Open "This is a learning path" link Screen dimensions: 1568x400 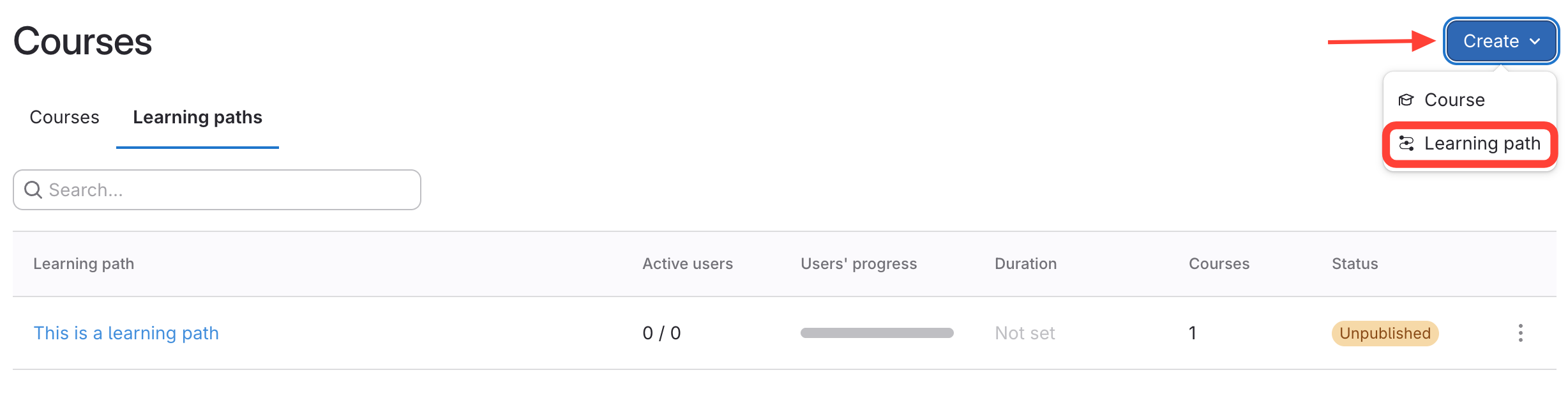[126, 333]
